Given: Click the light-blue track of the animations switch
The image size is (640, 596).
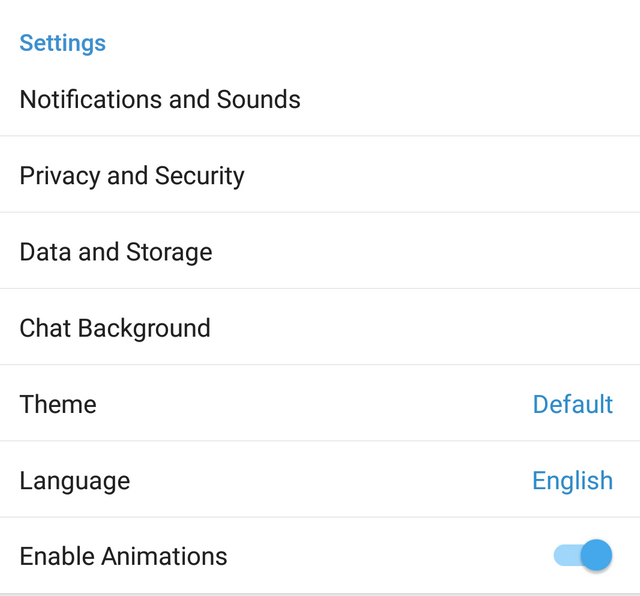Looking at the screenshot, I should coord(565,555).
